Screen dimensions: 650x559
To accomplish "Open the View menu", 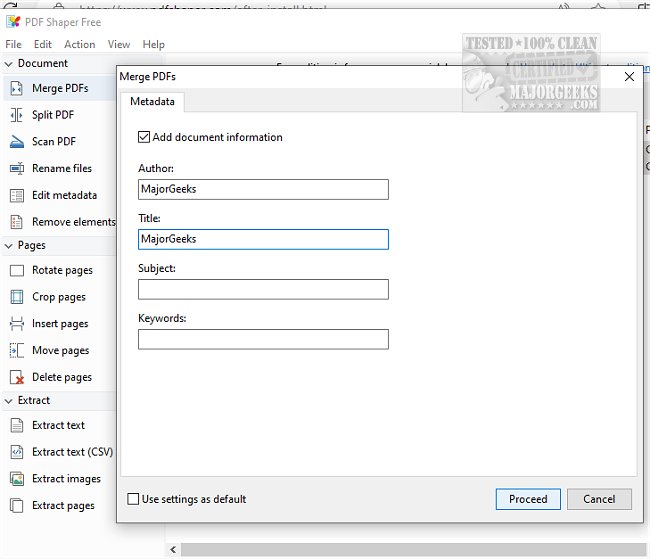I will (119, 44).
